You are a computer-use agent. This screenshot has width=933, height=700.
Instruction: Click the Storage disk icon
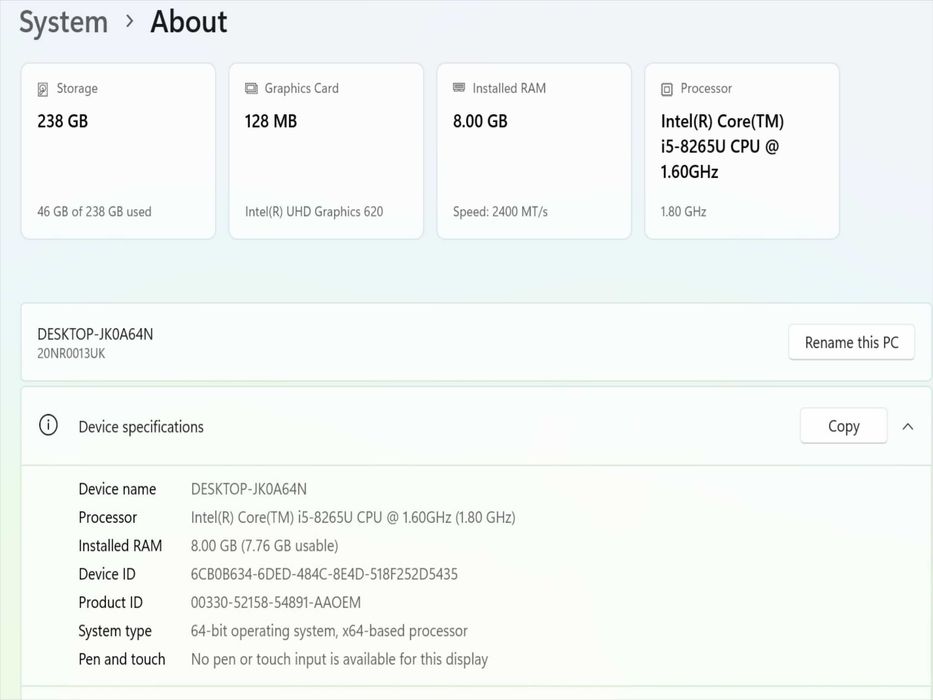click(x=43, y=89)
